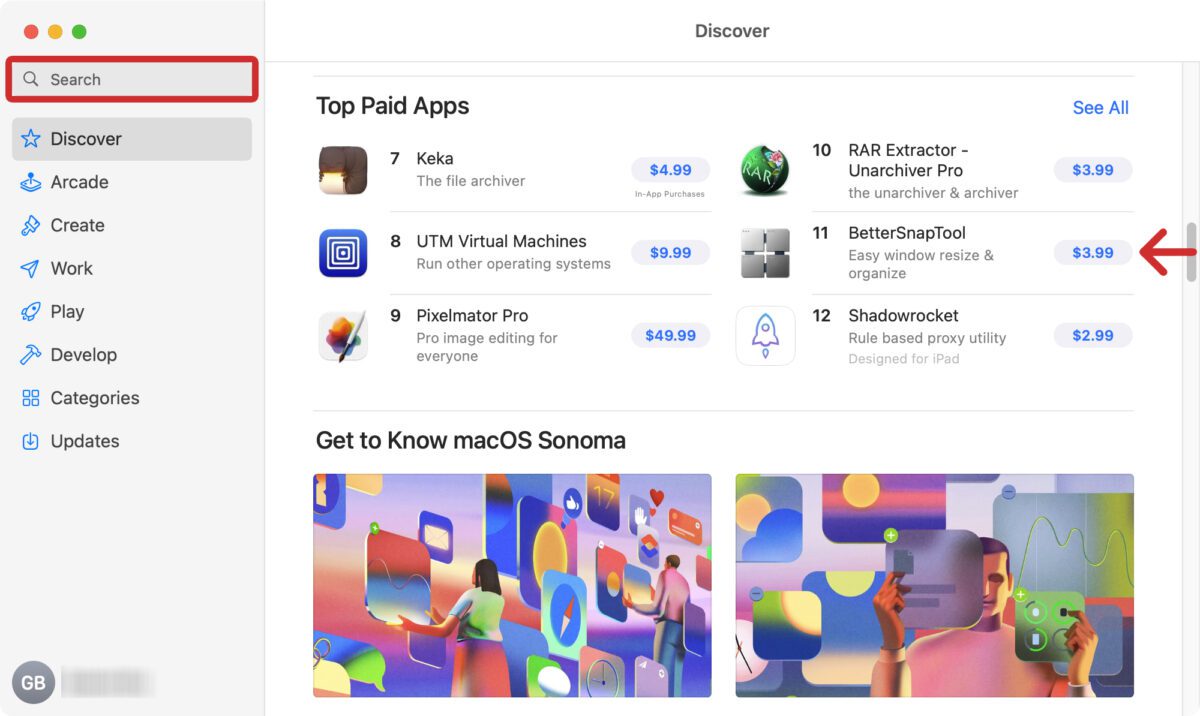This screenshot has width=1200, height=716.
Task: Click the Pixelmator Pro app icon
Action: pos(343,336)
